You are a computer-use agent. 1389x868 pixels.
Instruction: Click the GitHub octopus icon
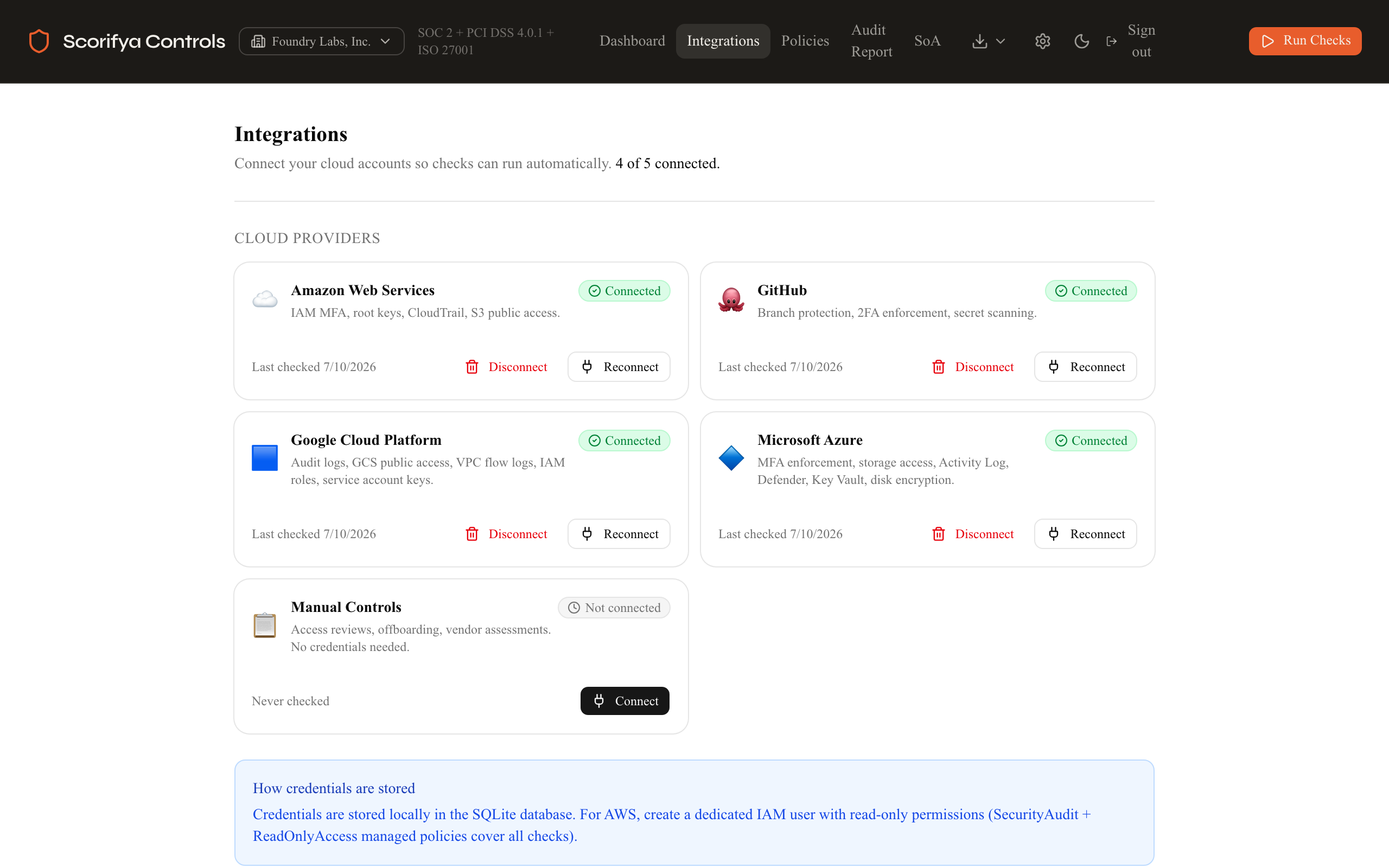(731, 299)
